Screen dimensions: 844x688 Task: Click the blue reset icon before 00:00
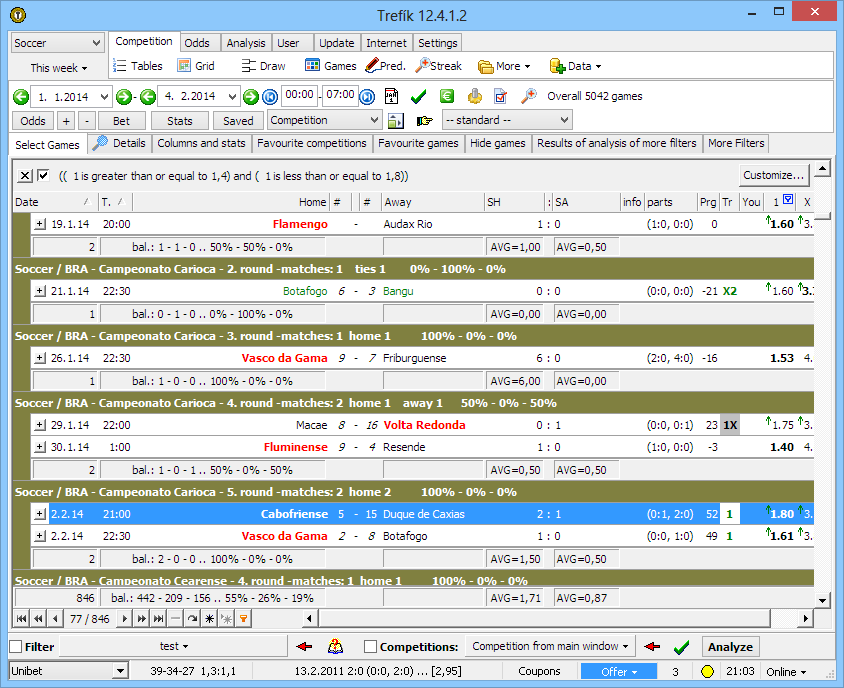tap(270, 97)
